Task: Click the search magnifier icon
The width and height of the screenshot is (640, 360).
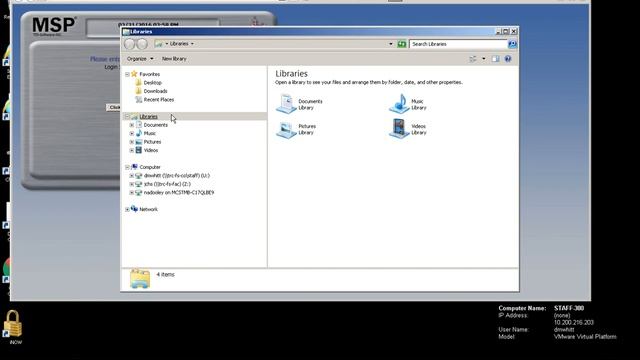Action: 512,44
